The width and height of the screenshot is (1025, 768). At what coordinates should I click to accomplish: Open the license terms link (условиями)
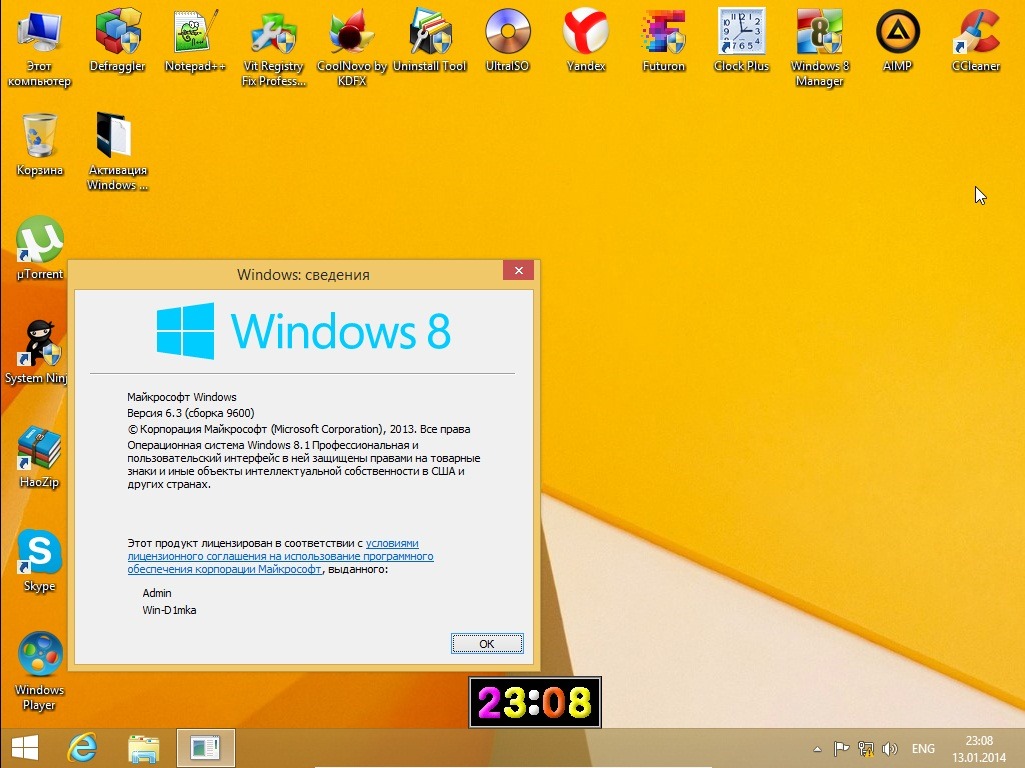[x=280, y=556]
